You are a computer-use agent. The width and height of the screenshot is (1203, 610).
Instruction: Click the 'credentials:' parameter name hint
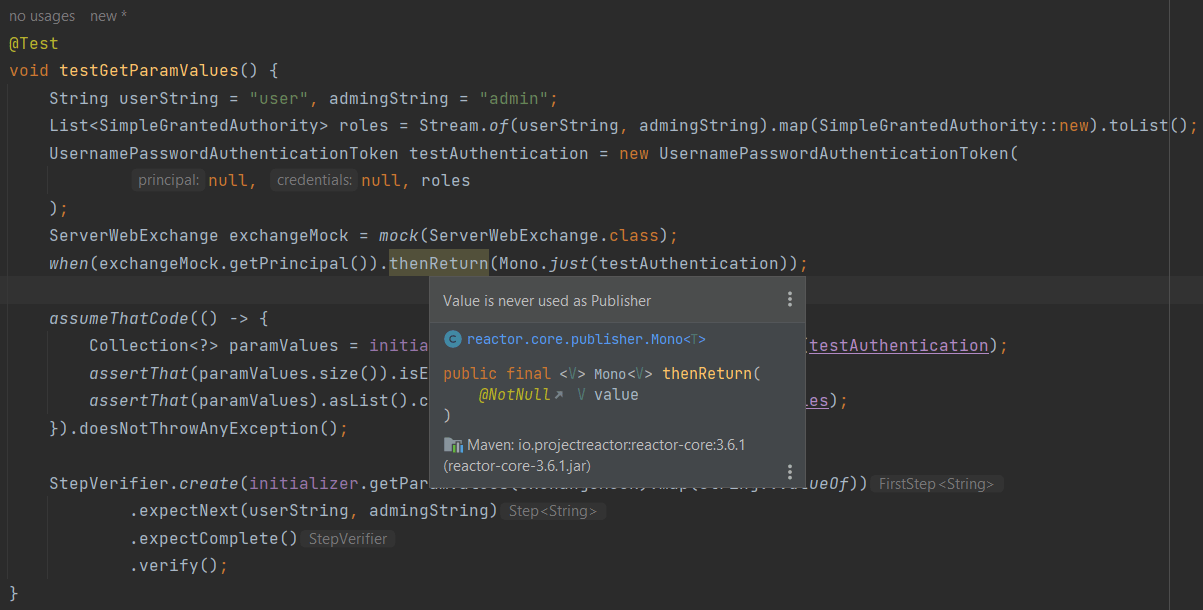tap(315, 180)
